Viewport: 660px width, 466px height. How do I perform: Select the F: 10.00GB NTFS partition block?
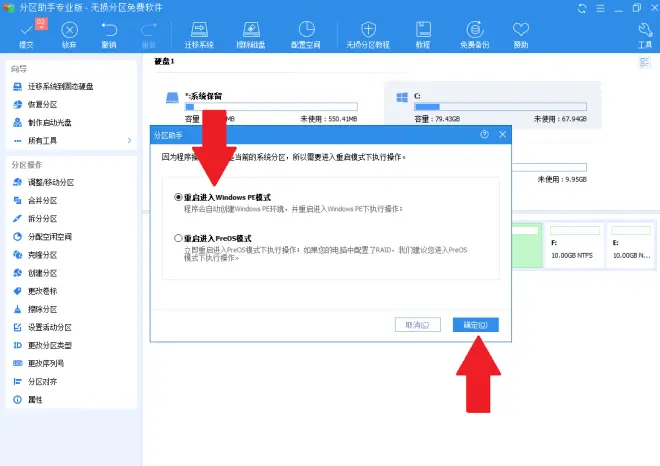click(575, 246)
